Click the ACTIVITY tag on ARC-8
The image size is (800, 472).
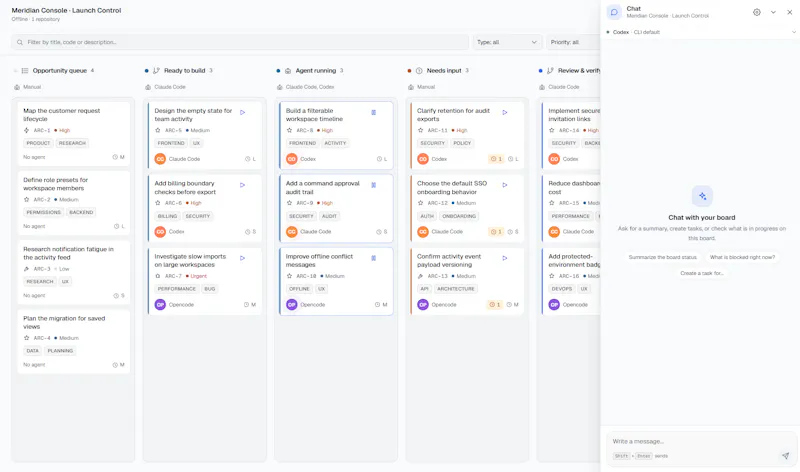335,143
